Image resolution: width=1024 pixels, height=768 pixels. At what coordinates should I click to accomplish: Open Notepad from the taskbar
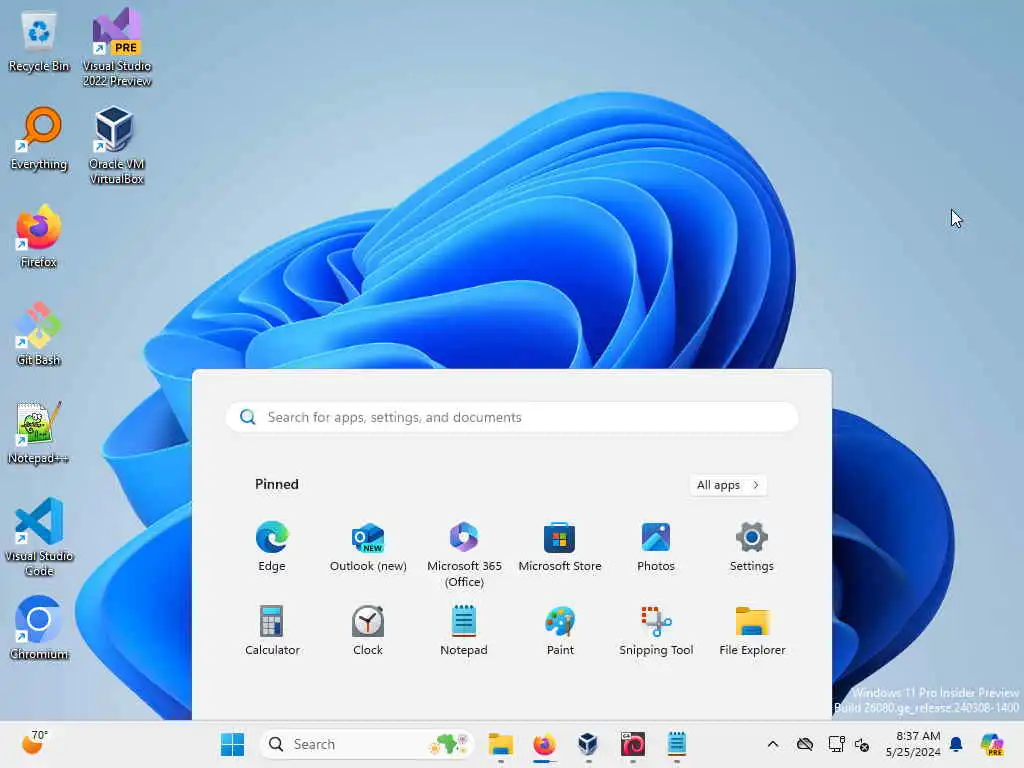click(x=677, y=744)
